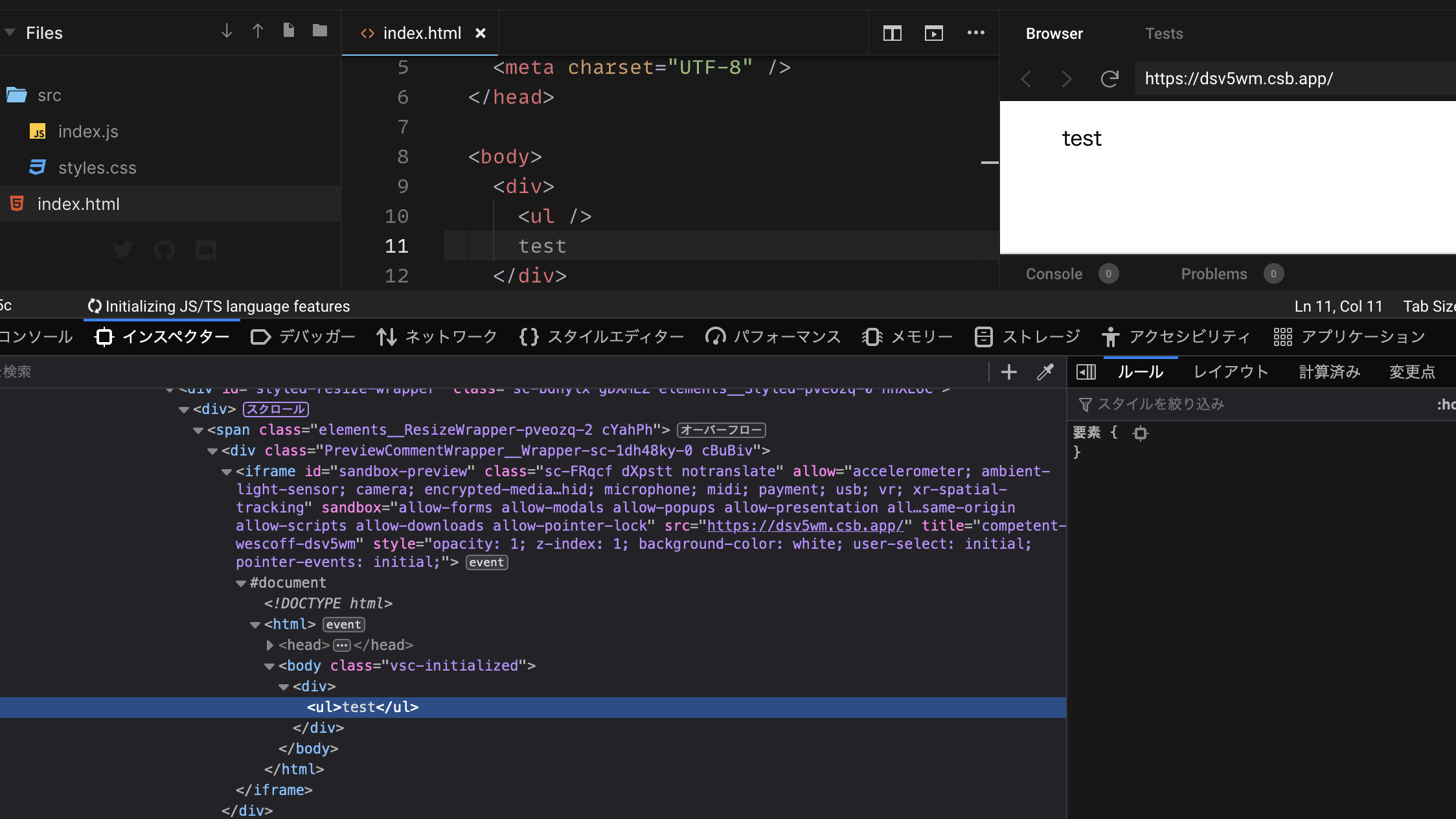Expand the head element in the inspector
Viewport: 1456px width, 819px height.
[269, 645]
